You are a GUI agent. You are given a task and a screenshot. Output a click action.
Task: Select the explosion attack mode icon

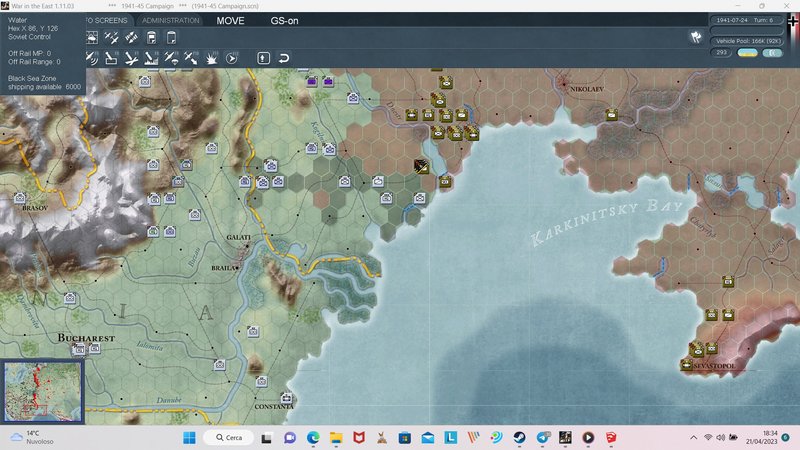pyautogui.click(x=211, y=59)
